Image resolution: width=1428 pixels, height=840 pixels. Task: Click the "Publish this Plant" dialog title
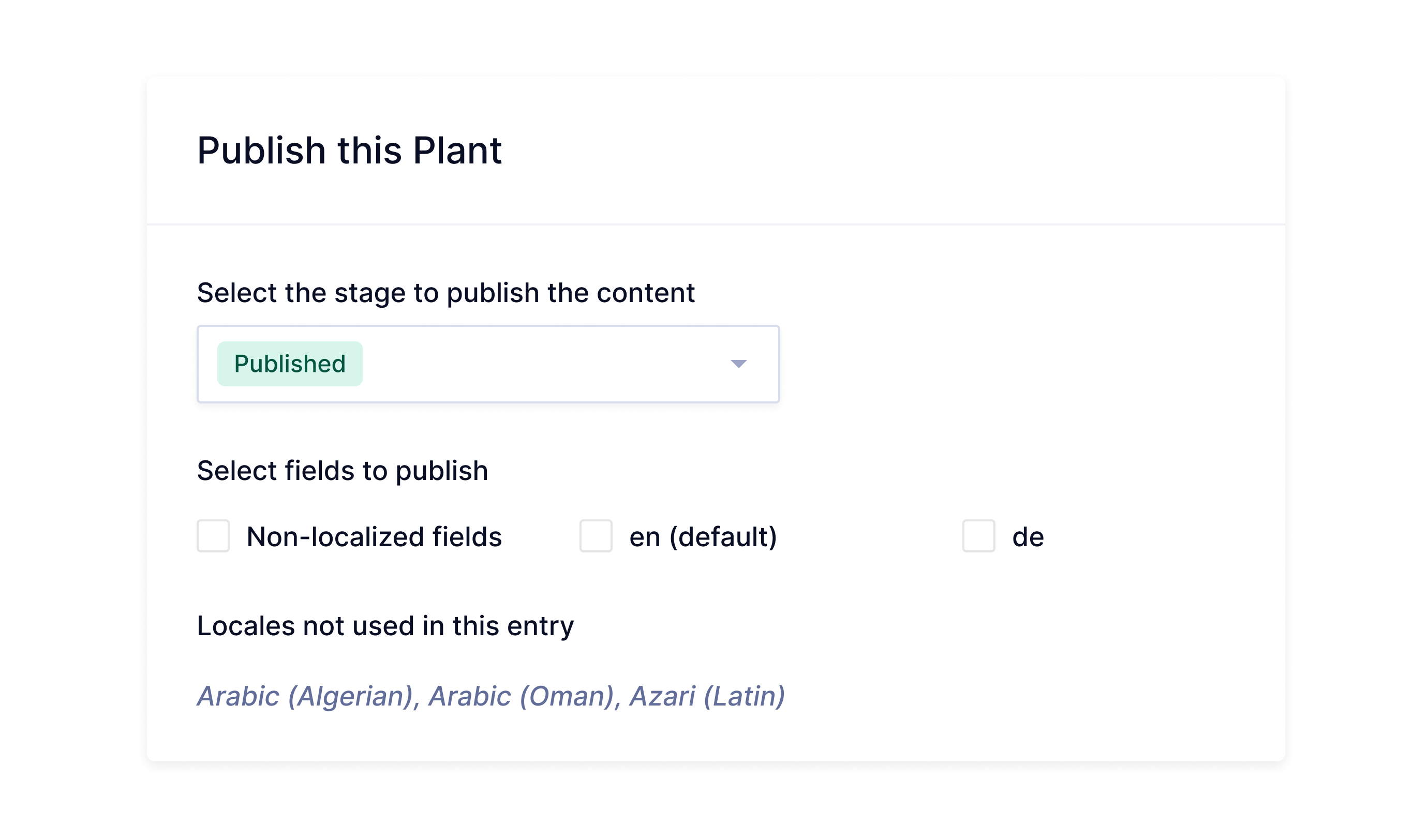point(349,151)
